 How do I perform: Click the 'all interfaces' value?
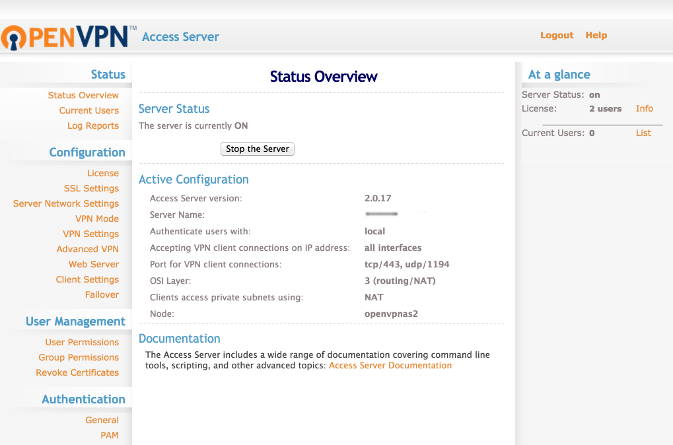click(393, 248)
